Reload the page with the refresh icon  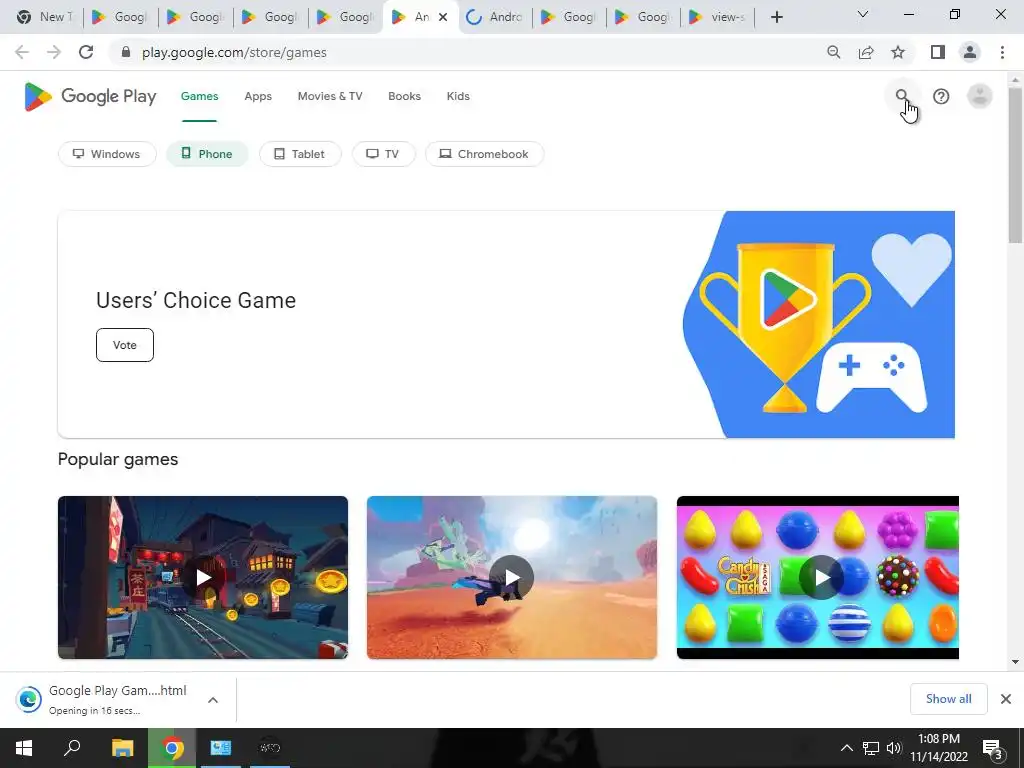coord(86,52)
